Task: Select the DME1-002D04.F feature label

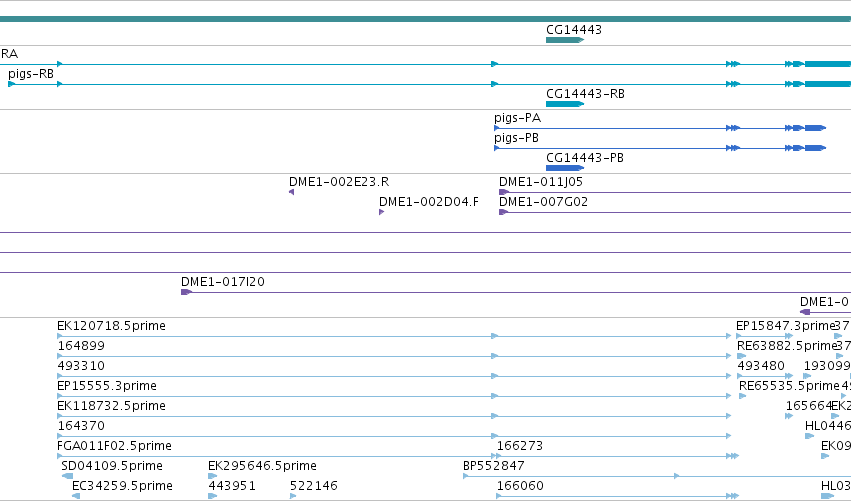Action: [429, 202]
